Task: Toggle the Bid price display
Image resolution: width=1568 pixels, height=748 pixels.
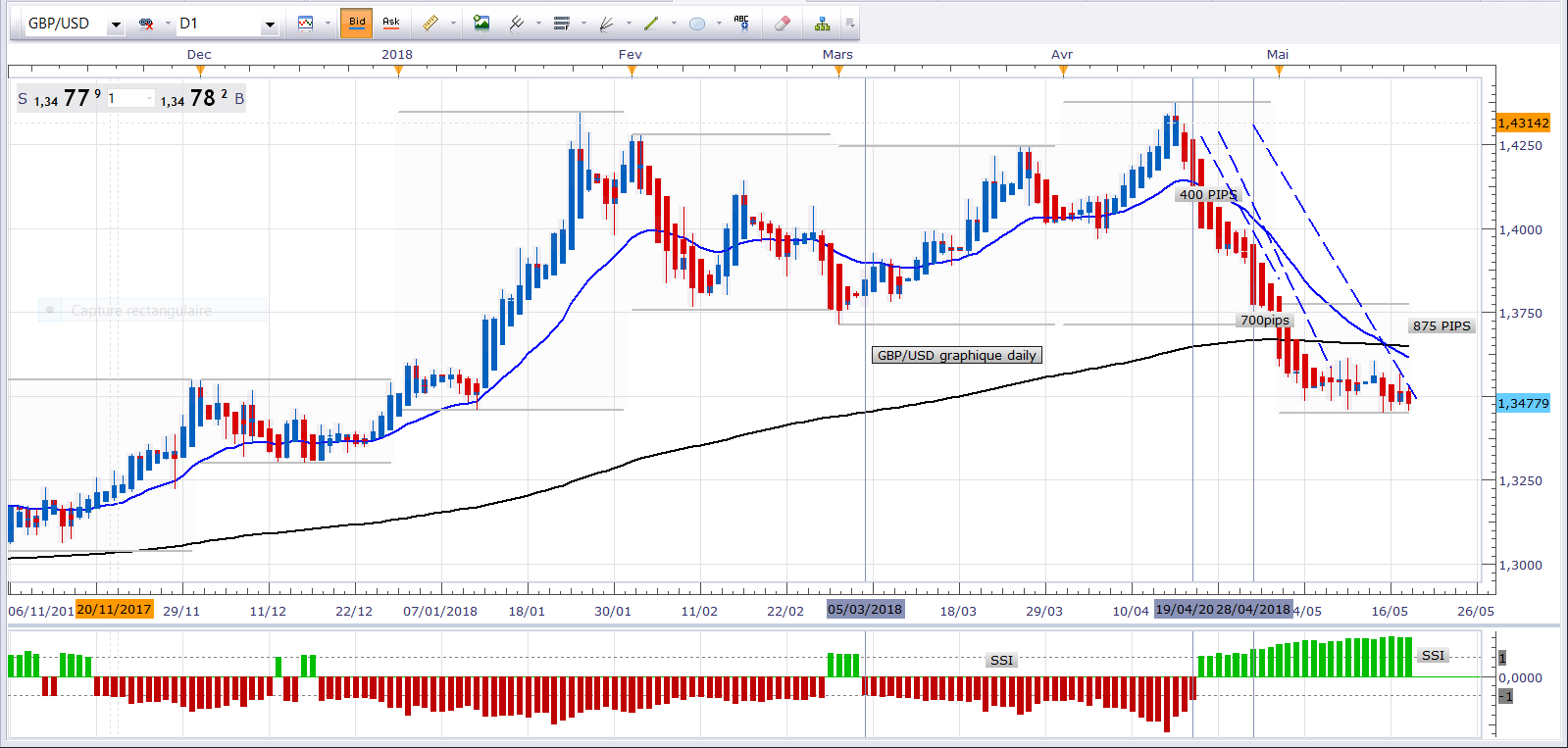Action: click(357, 23)
